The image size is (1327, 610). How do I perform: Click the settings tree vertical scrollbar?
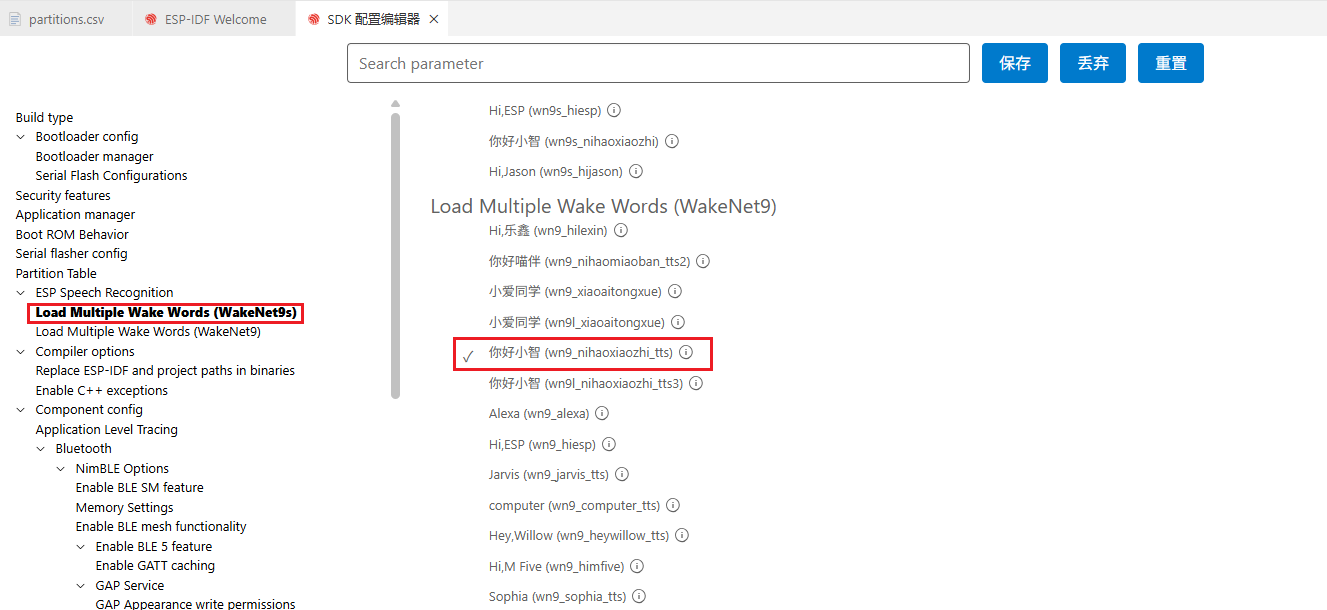click(x=395, y=250)
